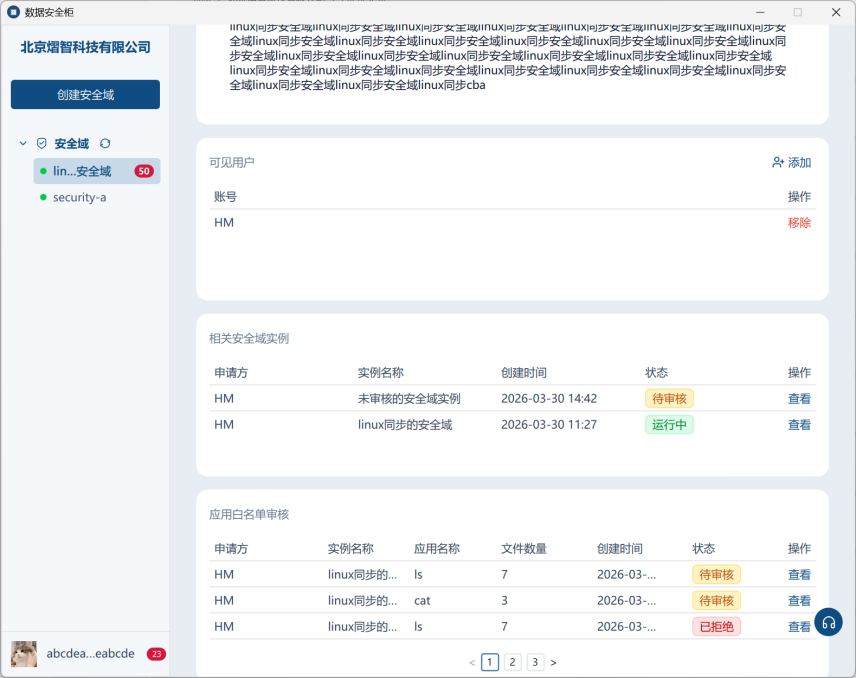Click the 数据安全柜 app logo icon
The width and height of the screenshot is (856, 678).
pos(13,12)
